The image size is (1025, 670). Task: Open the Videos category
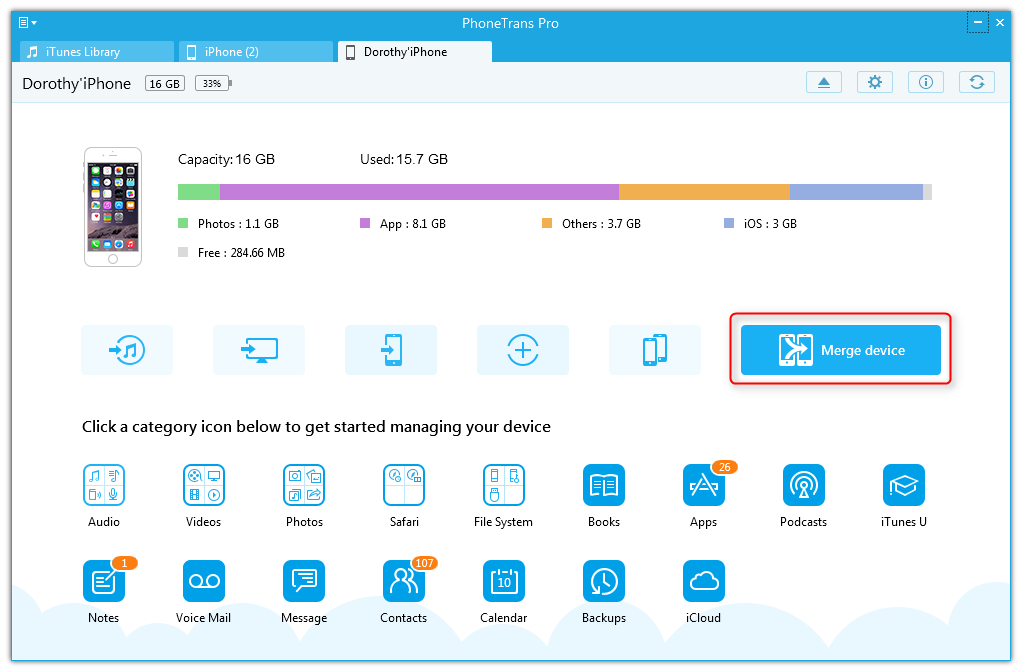coord(204,485)
